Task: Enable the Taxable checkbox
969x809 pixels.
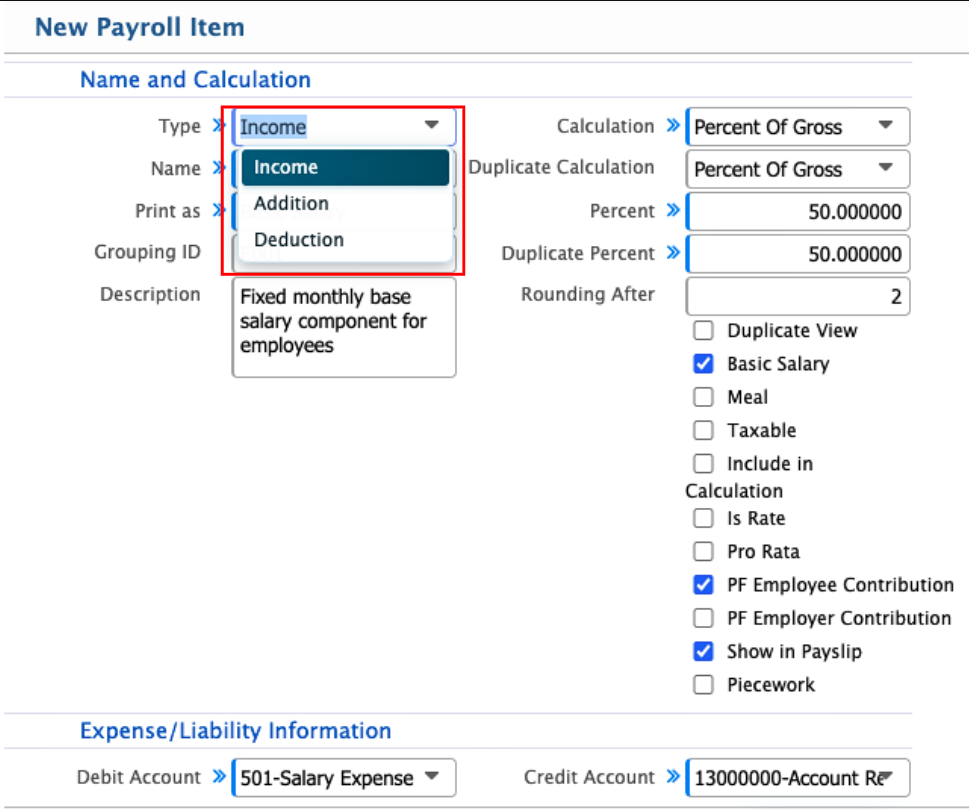Action: [704, 431]
